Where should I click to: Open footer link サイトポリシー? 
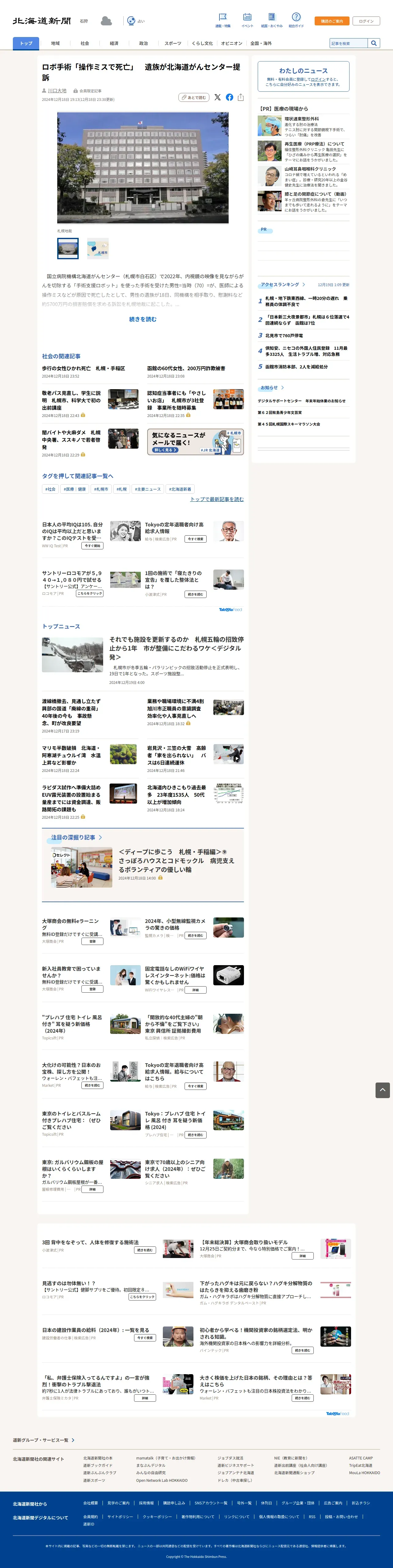pyautogui.click(x=120, y=1516)
